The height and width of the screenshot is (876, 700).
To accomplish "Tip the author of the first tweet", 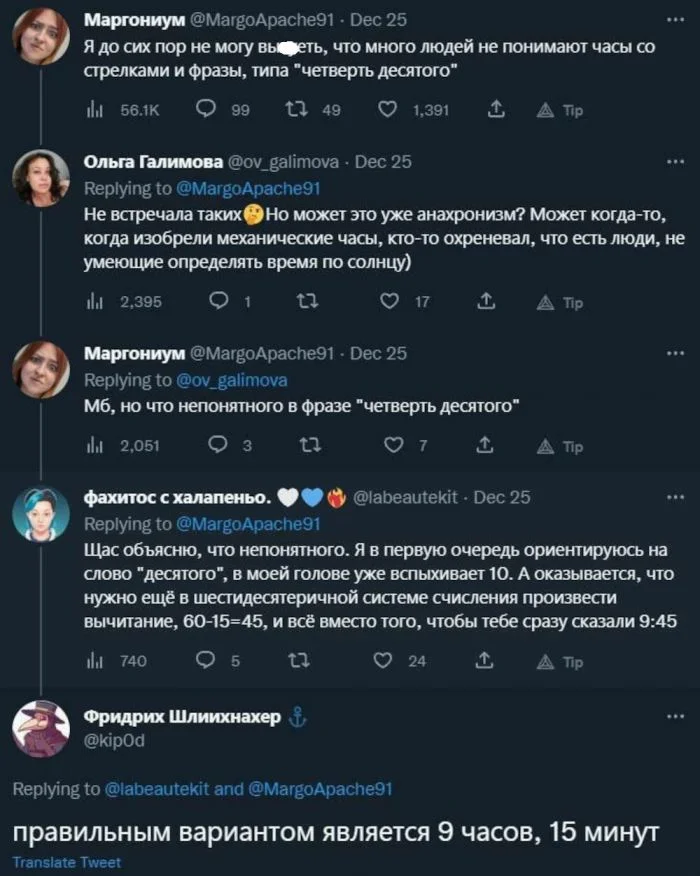I will [560, 111].
